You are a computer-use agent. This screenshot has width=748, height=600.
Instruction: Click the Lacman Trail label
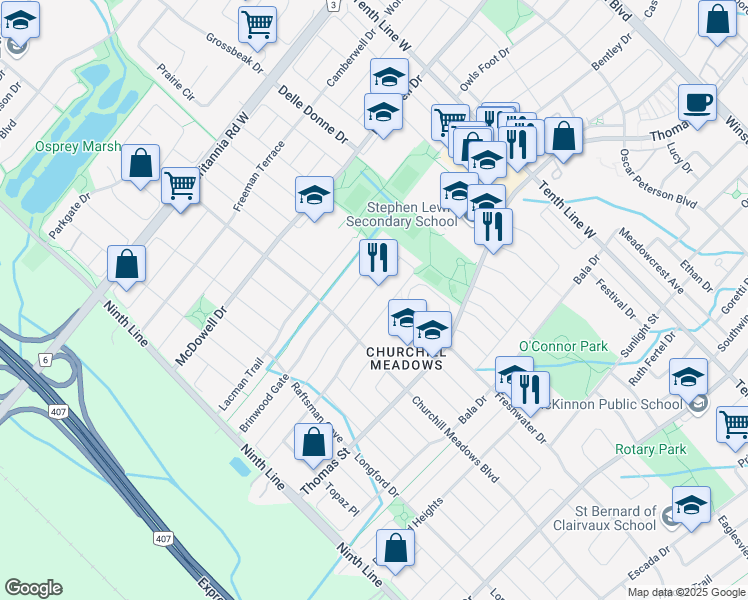point(241,384)
